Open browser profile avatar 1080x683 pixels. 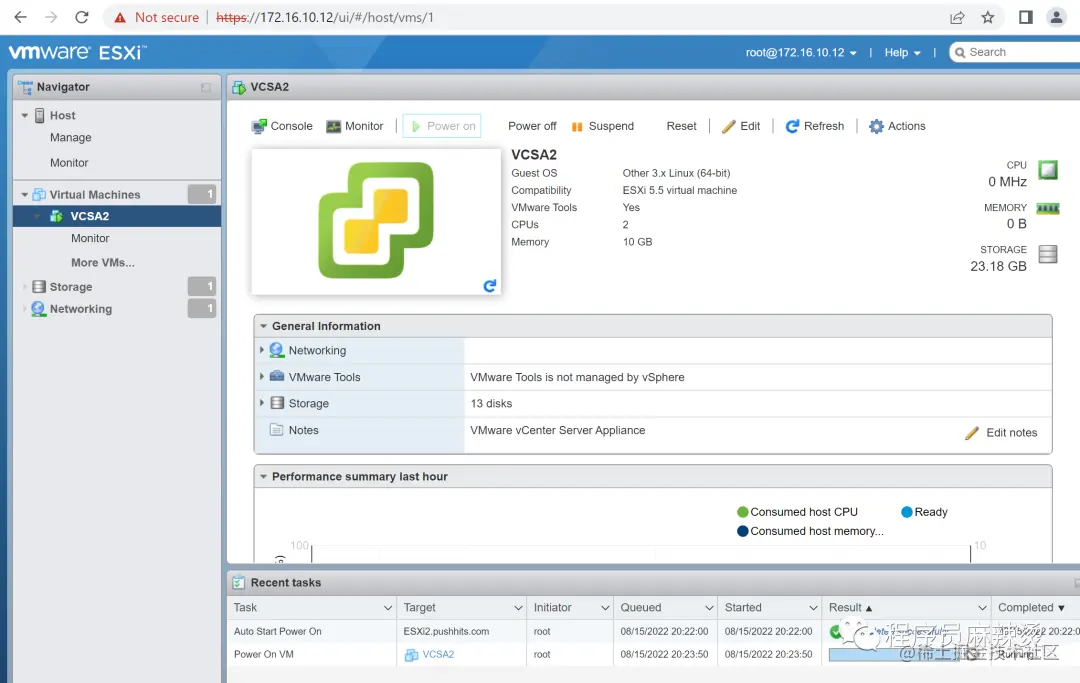click(x=1056, y=17)
